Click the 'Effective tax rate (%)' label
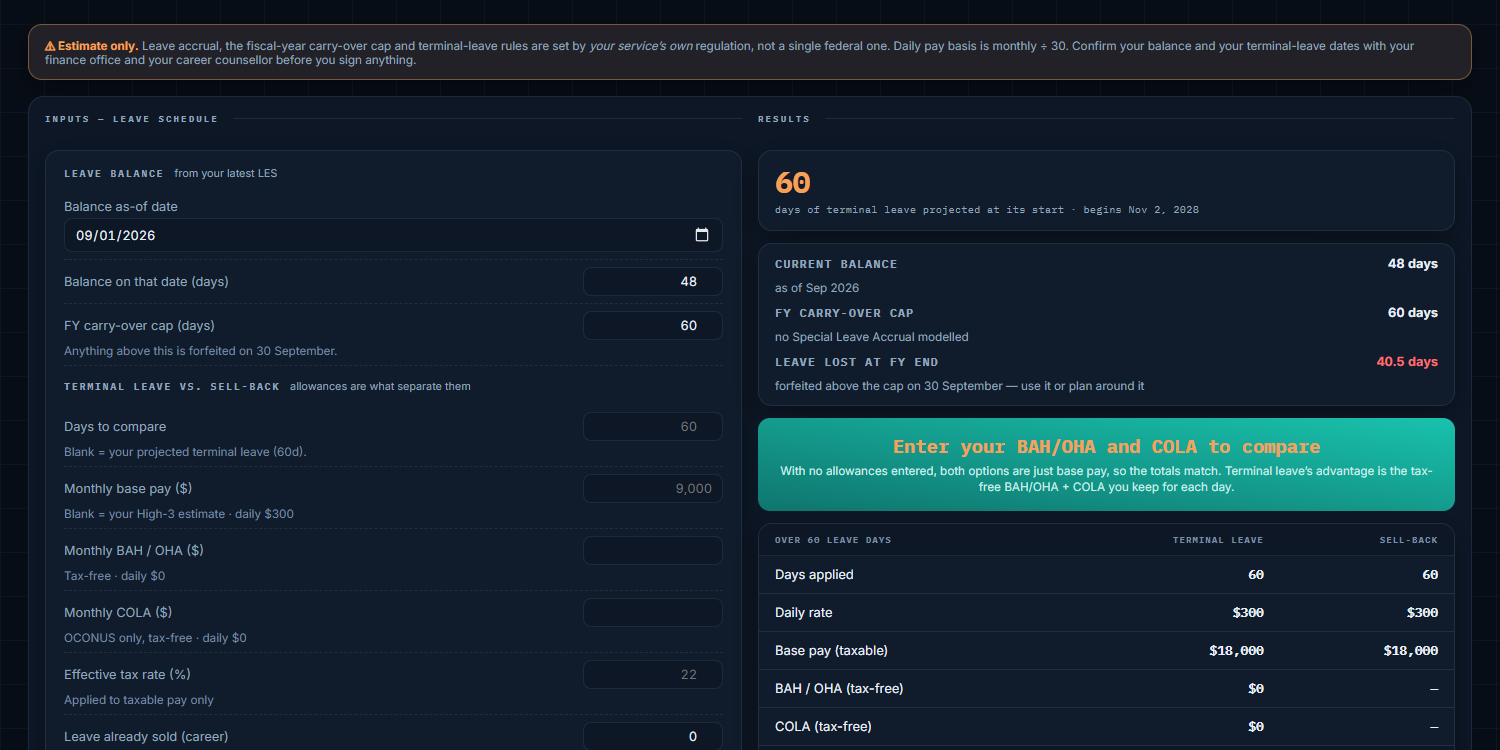The image size is (1500, 750). 127,675
